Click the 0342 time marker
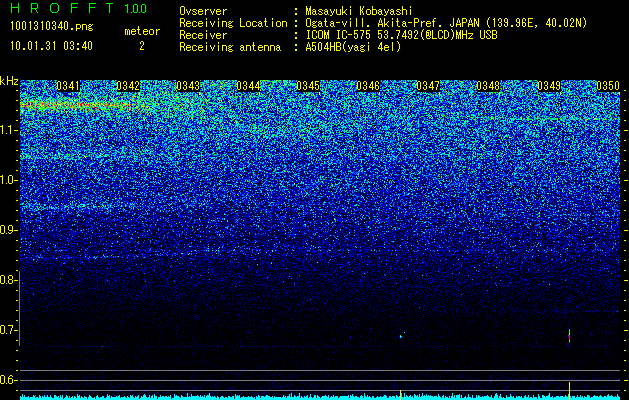629x400 pixels. tap(128, 86)
